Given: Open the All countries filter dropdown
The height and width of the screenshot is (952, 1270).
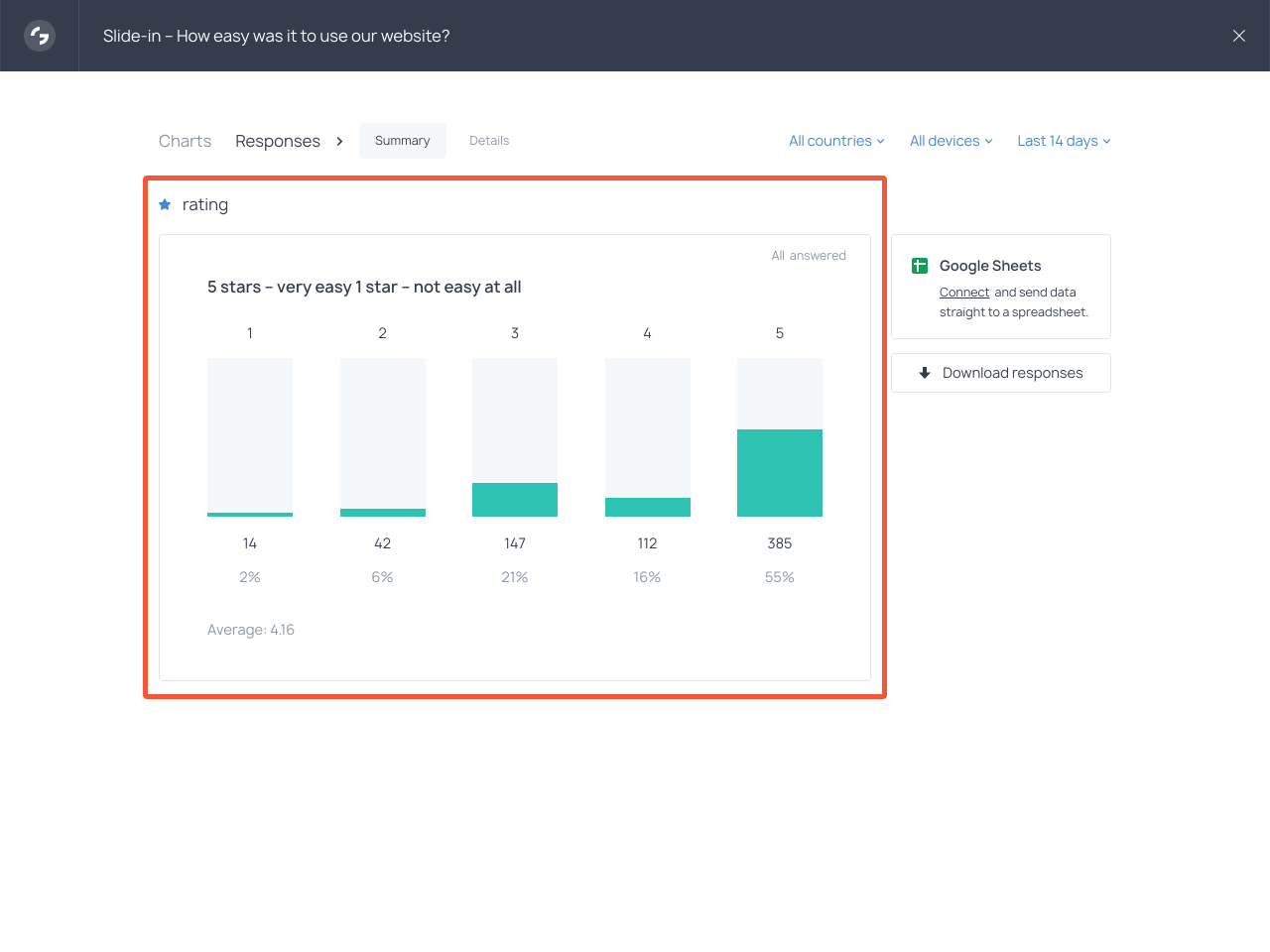Looking at the screenshot, I should point(835,141).
